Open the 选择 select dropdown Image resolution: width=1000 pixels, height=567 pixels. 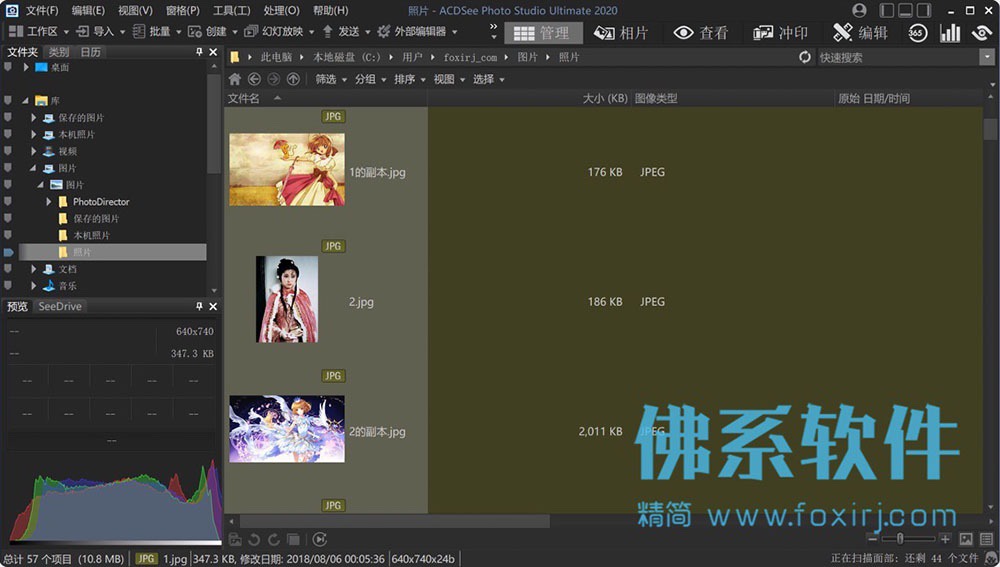(x=489, y=79)
